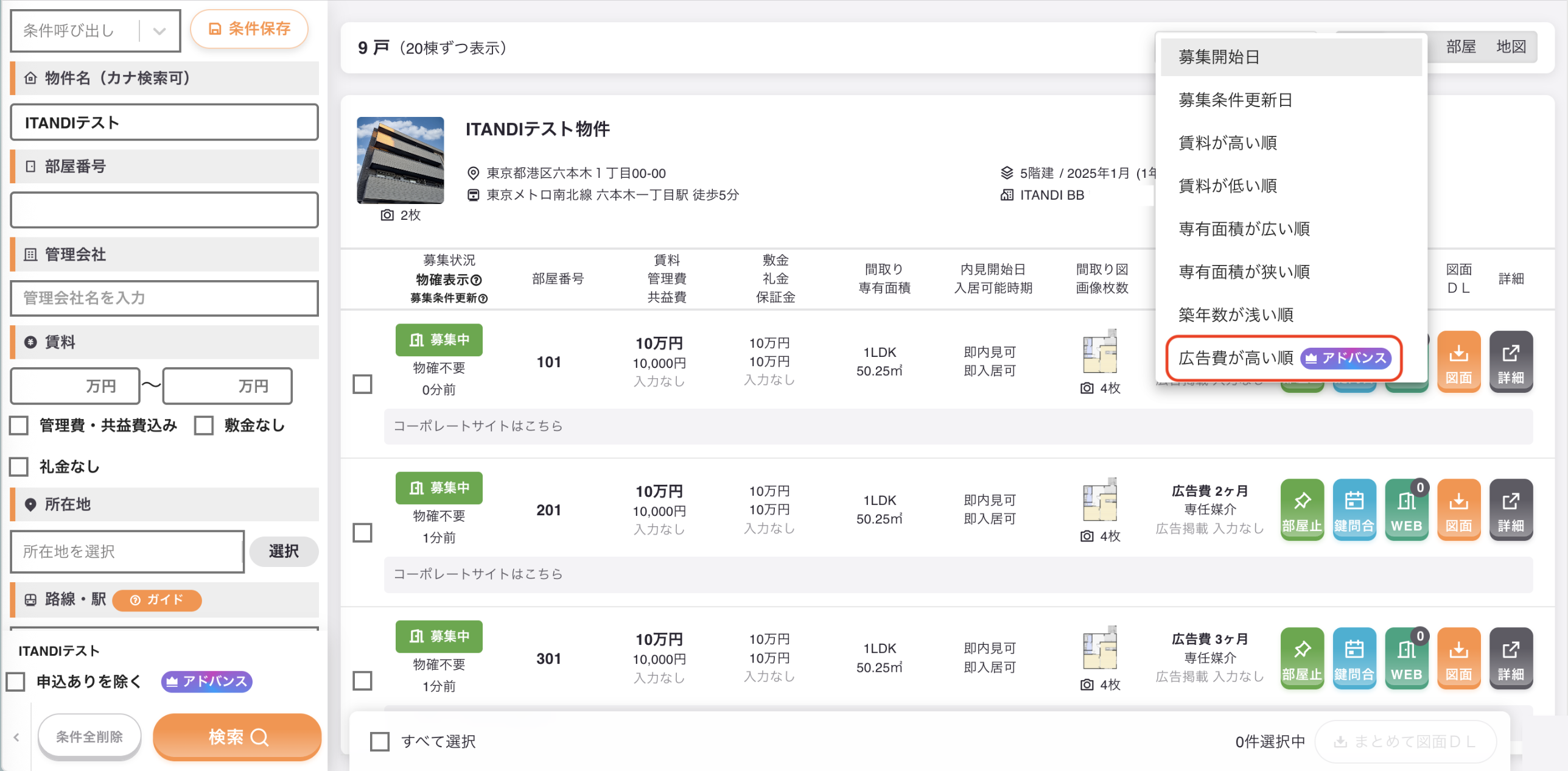
Task: Select checkbox for room 301 row
Action: [363, 681]
